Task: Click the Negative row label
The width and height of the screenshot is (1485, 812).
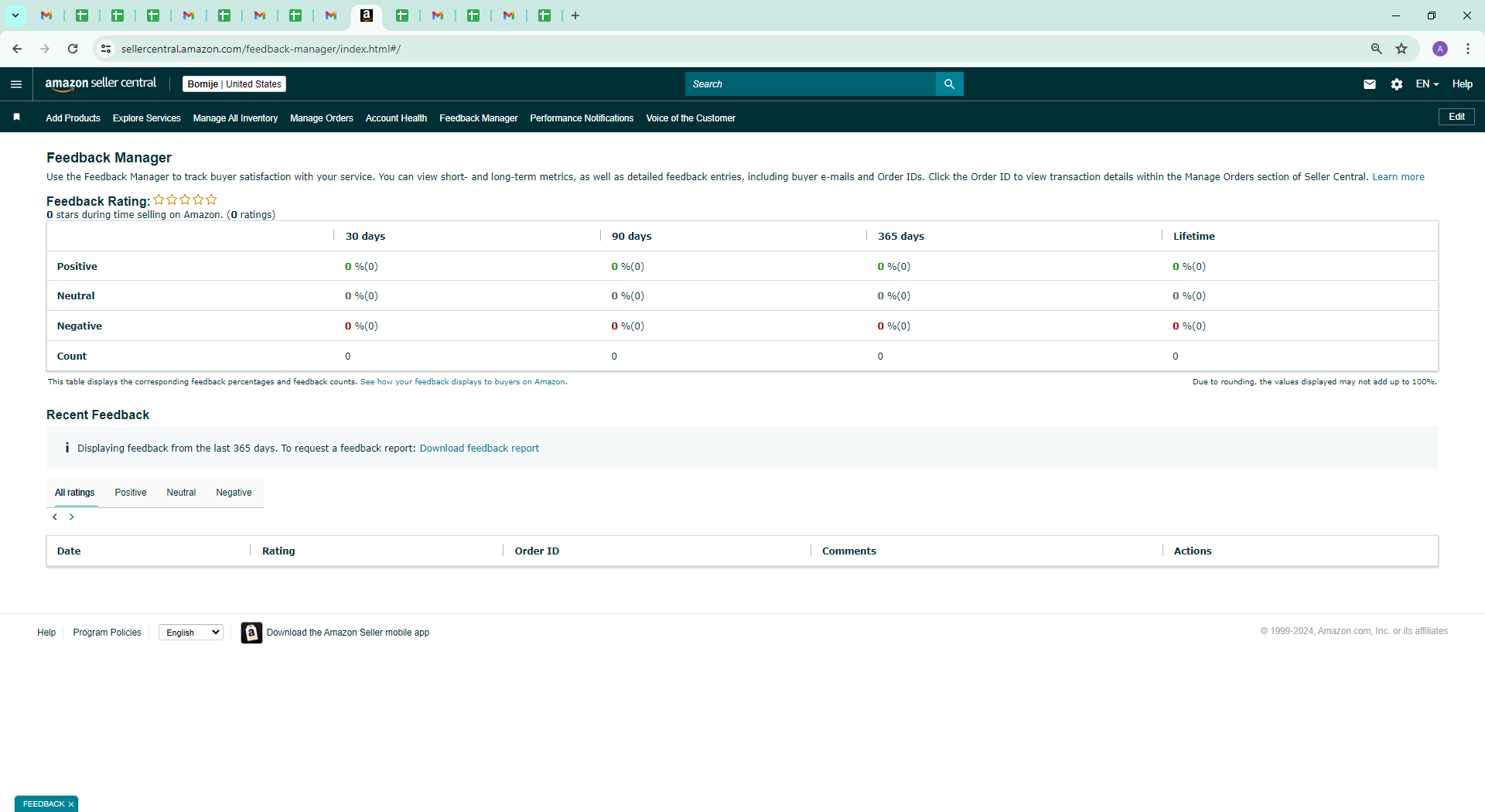Action: pyautogui.click(x=80, y=326)
